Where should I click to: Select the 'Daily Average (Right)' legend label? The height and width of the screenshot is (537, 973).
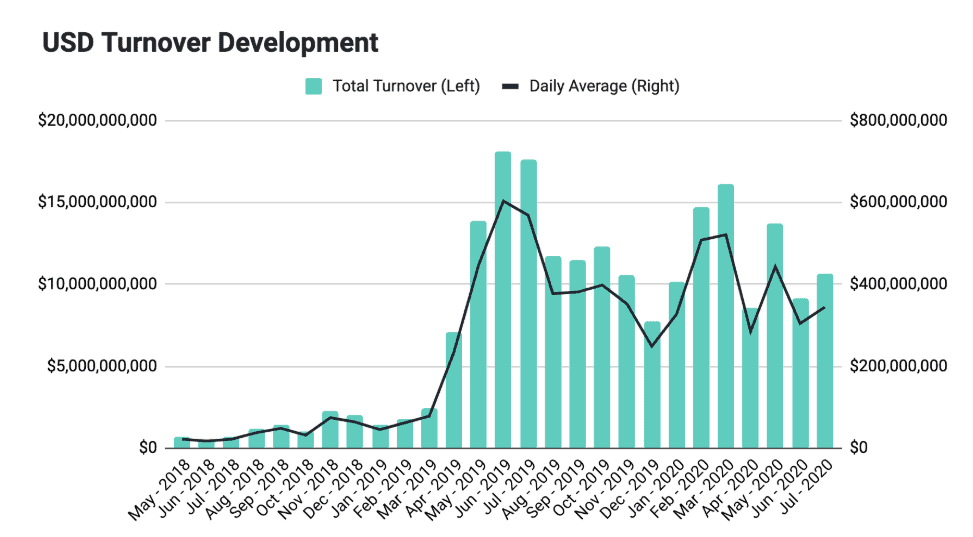(604, 87)
